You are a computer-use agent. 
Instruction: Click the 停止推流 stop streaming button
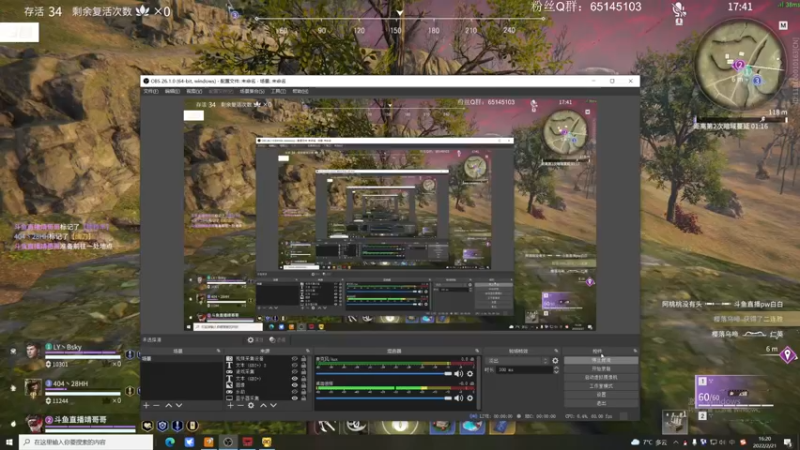coord(601,360)
